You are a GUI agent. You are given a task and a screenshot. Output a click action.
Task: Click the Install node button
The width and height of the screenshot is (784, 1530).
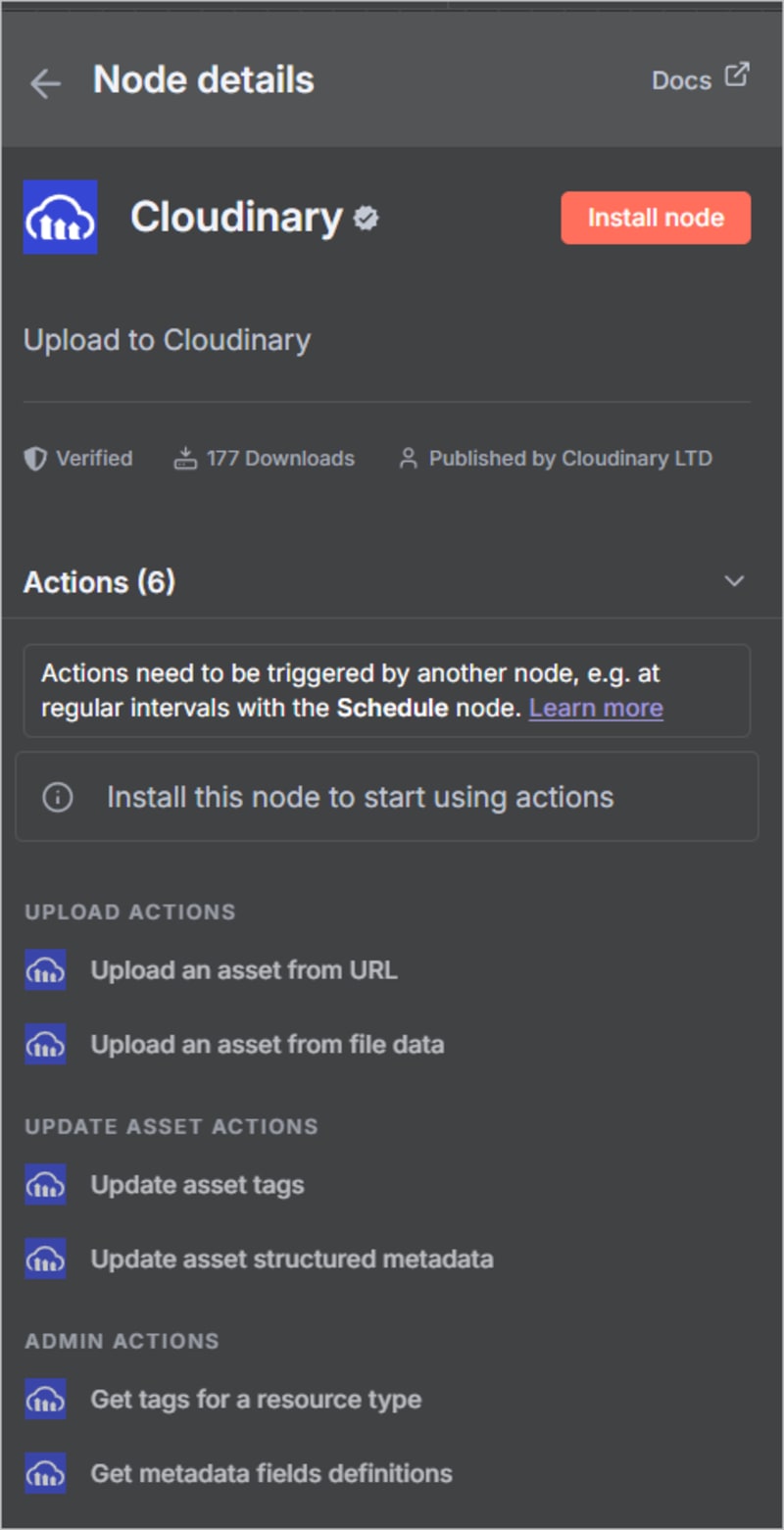(x=655, y=218)
